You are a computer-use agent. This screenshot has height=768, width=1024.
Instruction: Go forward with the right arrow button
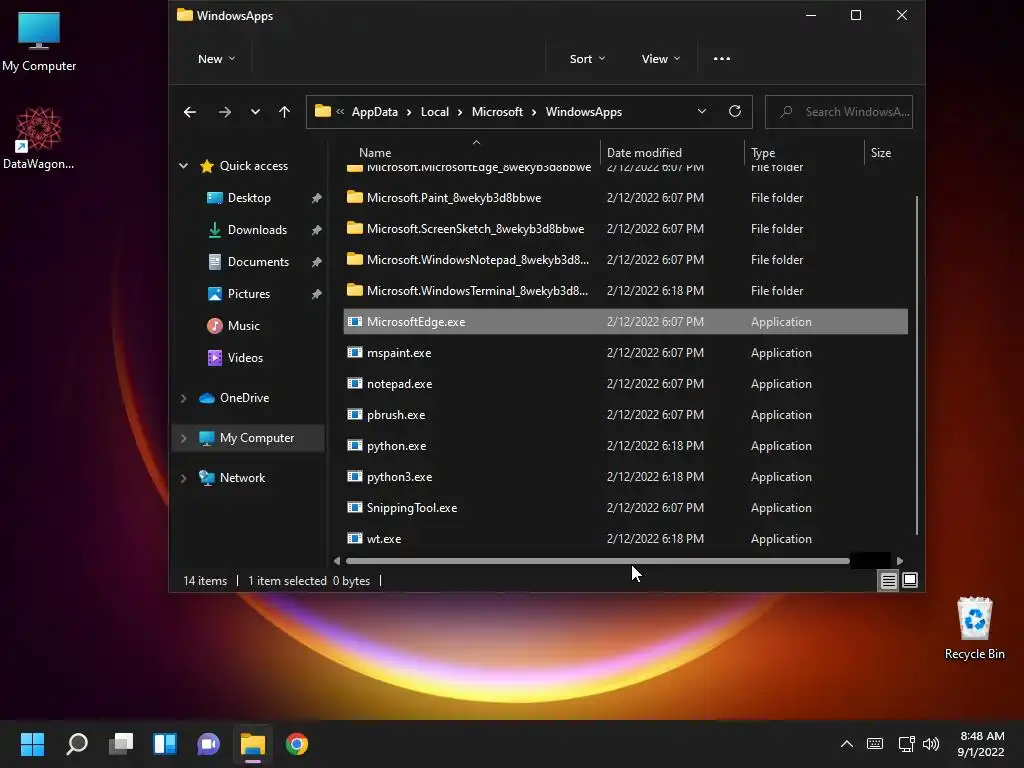click(x=225, y=112)
